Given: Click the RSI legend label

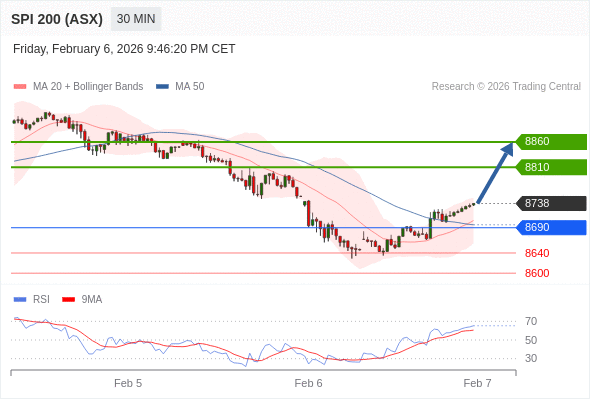Looking at the screenshot, I should pos(41,300).
